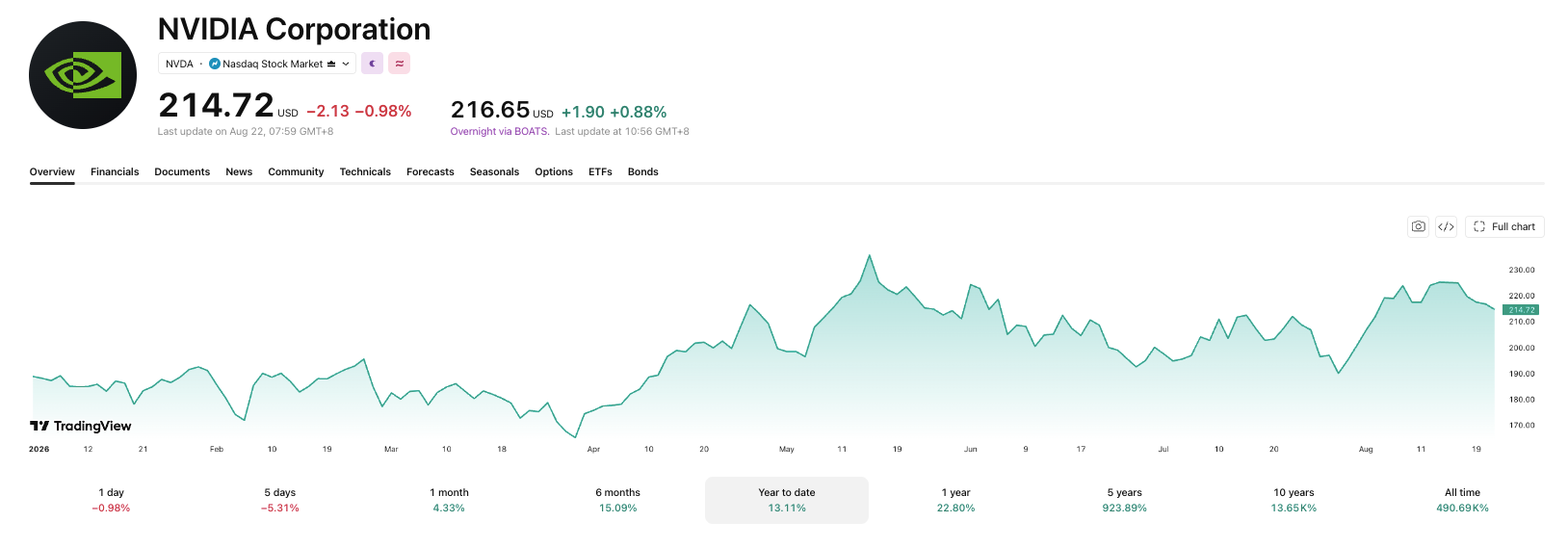This screenshot has width=1568, height=548.
Task: Select the Overview tab
Action: 52,172
